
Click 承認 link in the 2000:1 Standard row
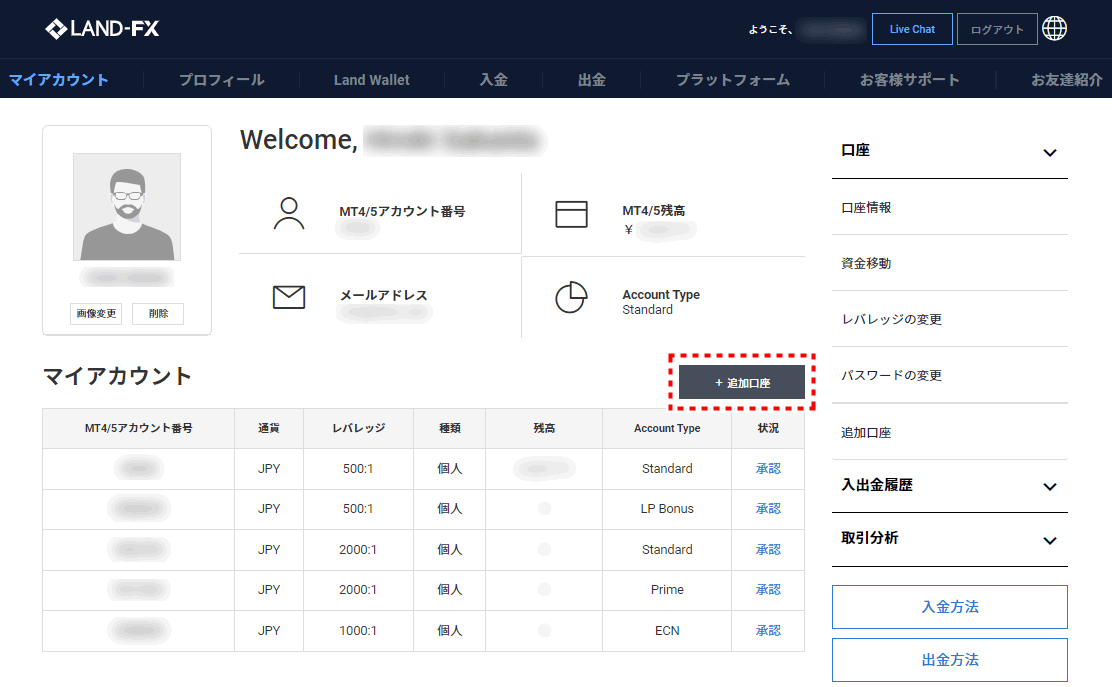tap(768, 549)
